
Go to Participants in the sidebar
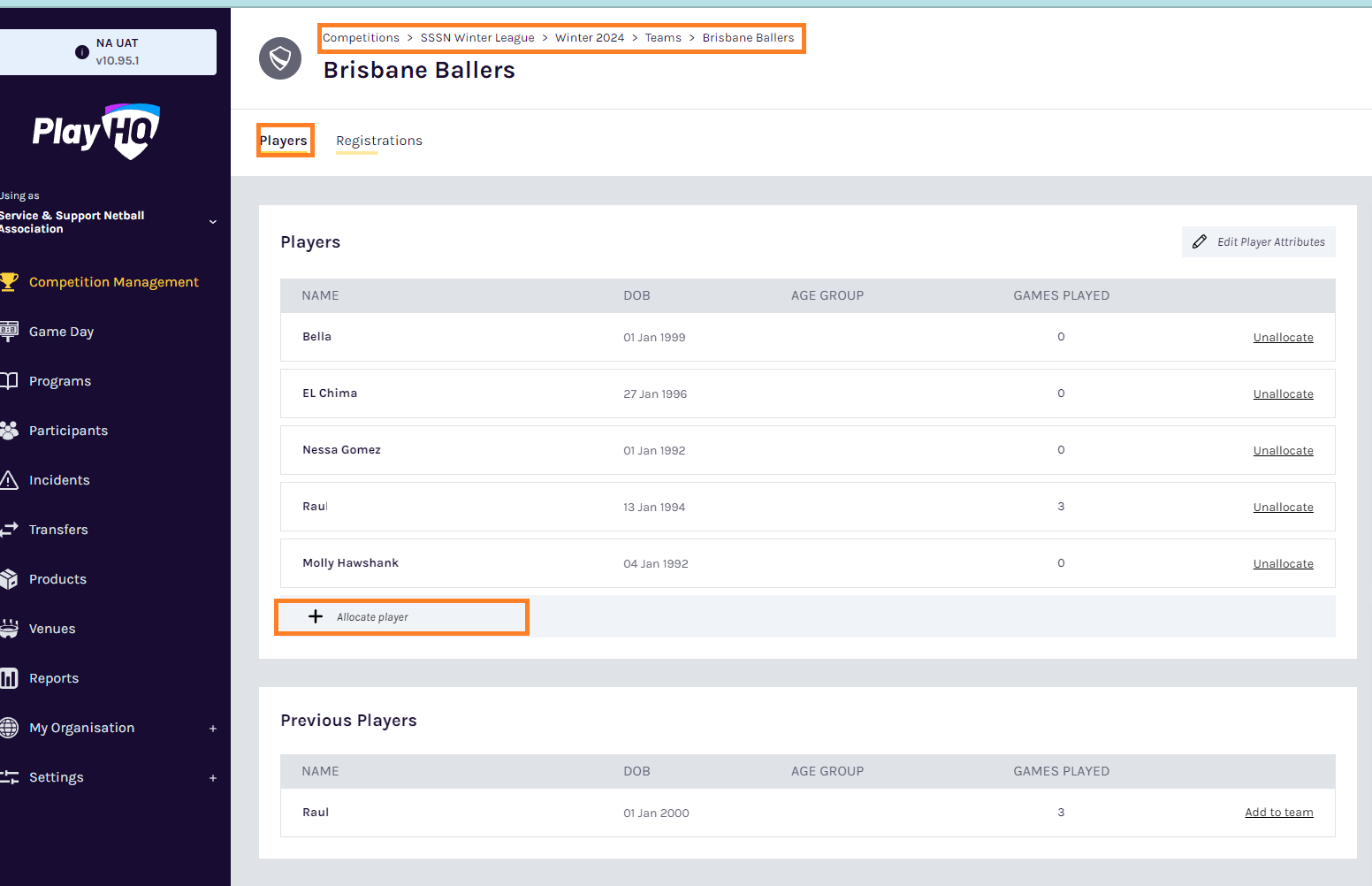click(x=68, y=430)
